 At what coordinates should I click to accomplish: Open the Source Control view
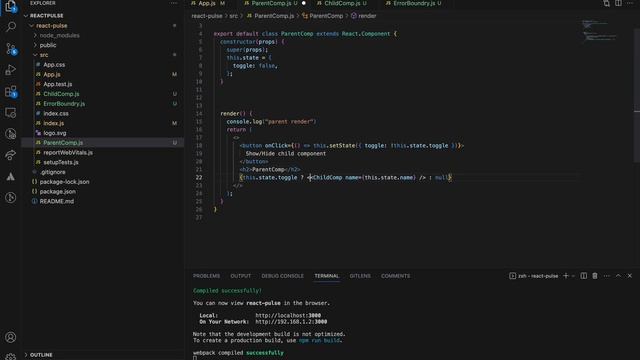pos(11,49)
